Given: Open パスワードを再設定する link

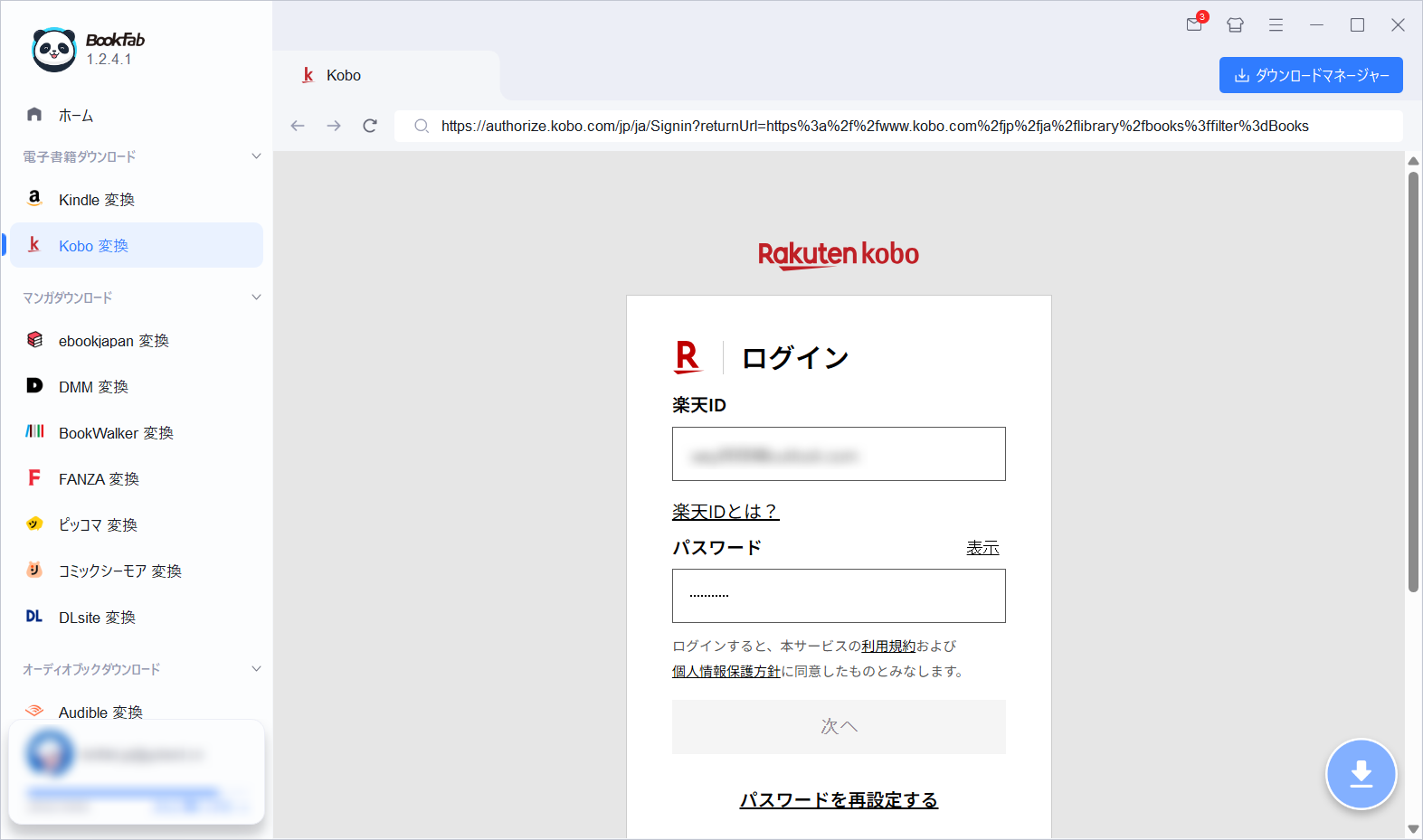Looking at the screenshot, I should [x=839, y=800].
